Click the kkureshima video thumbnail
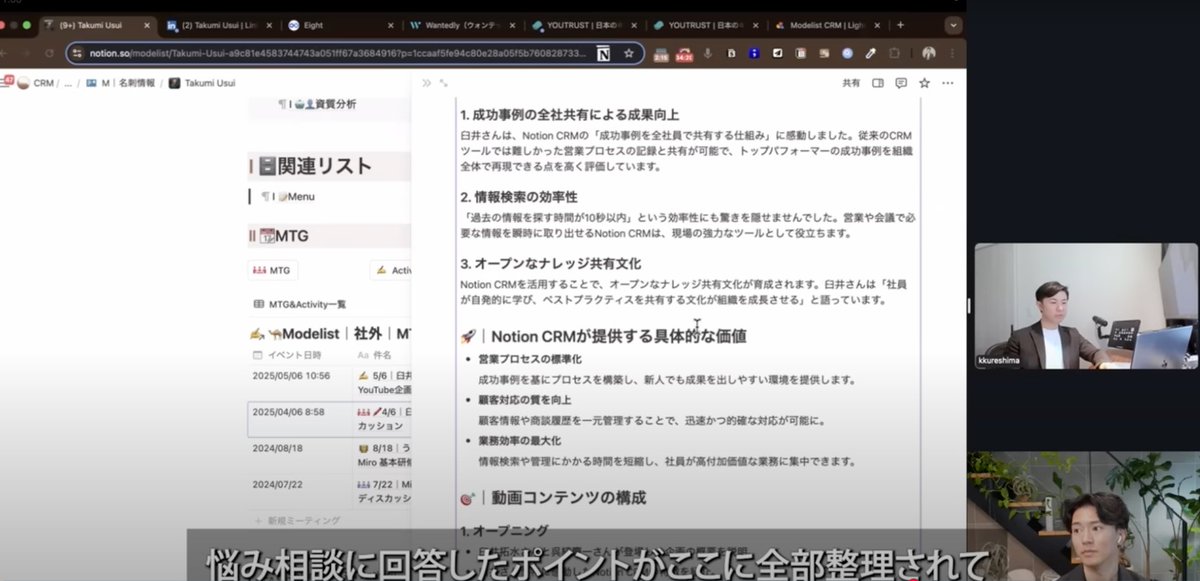Image resolution: width=1200 pixels, height=581 pixels. (x=1086, y=306)
